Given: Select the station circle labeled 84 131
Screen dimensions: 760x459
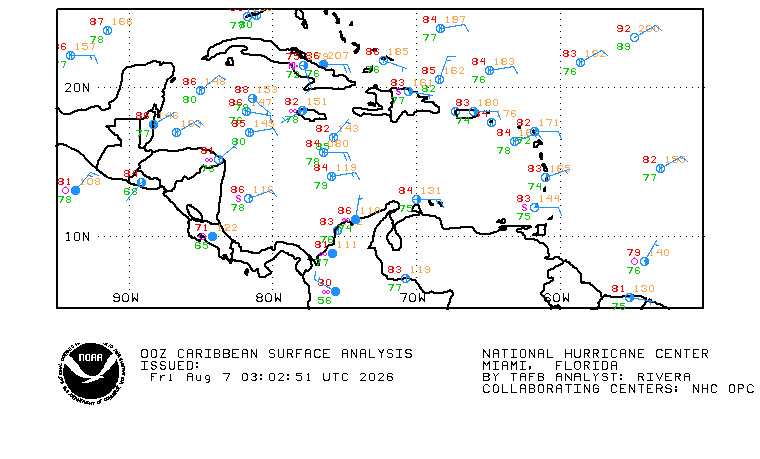Looking at the screenshot, I should pos(416,199).
